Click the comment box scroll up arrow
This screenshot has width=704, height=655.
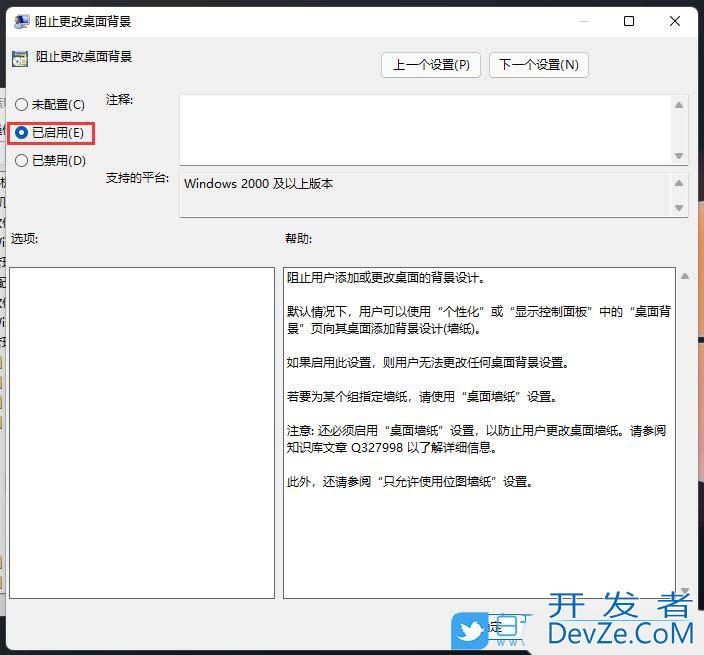click(679, 105)
